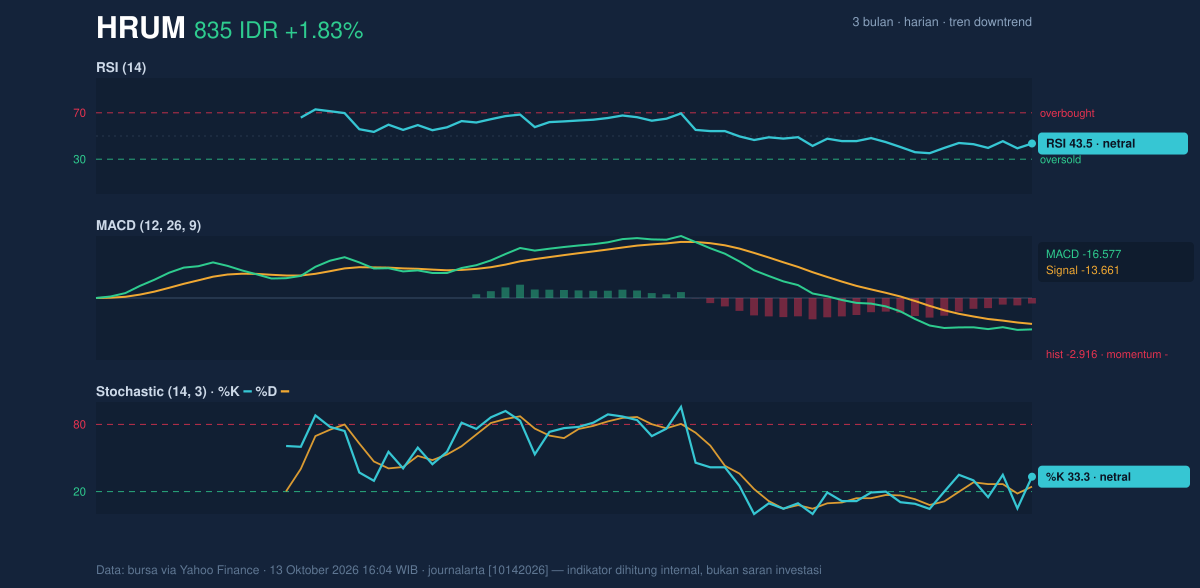The height and width of the screenshot is (588, 1200).
Task: Click the 'RSI 43.5 · netral' value badge
Action: click(1113, 144)
